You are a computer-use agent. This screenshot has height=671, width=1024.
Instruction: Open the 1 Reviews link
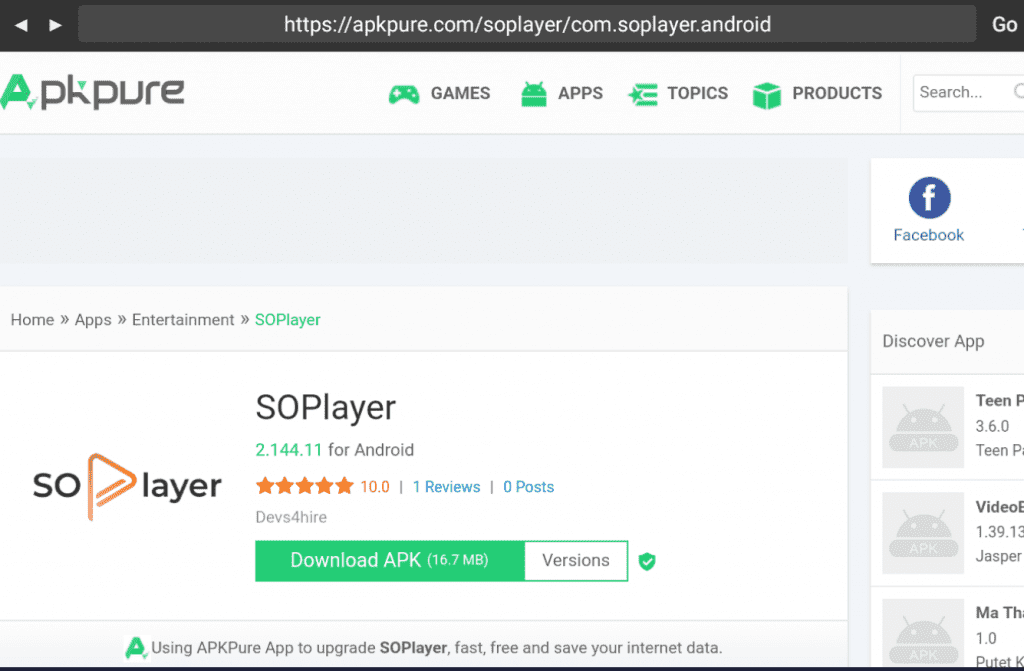coord(446,487)
